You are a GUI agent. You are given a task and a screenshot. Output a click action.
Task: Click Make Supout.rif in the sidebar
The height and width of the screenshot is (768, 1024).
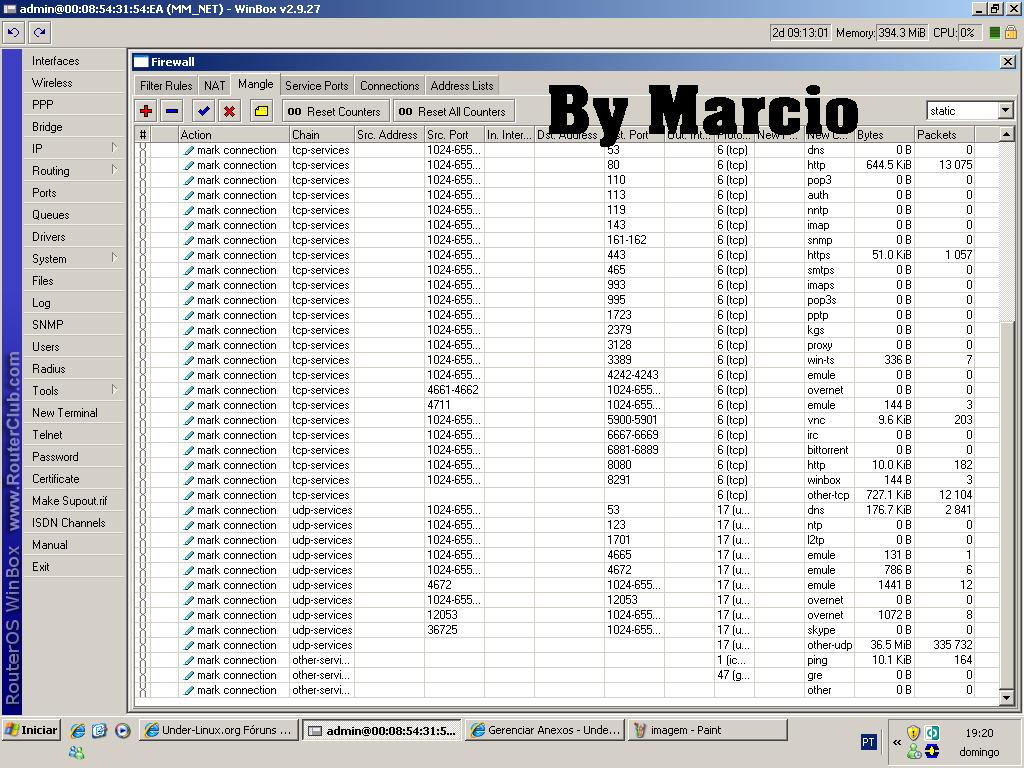click(x=74, y=501)
